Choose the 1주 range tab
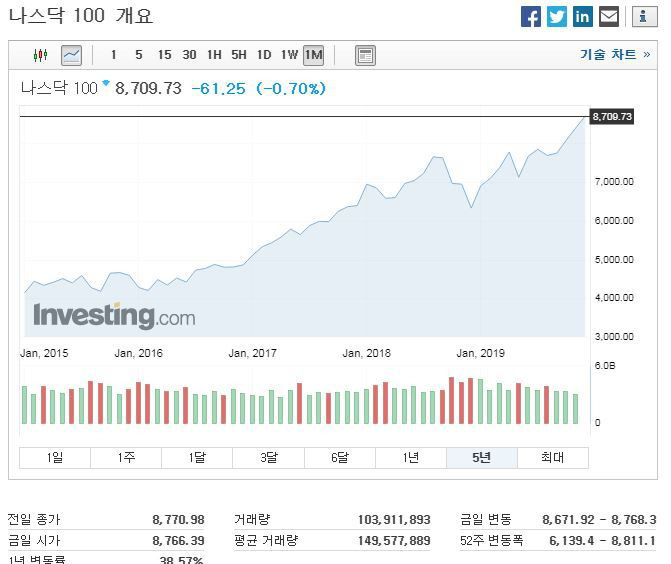671x564 pixels. tap(126, 458)
